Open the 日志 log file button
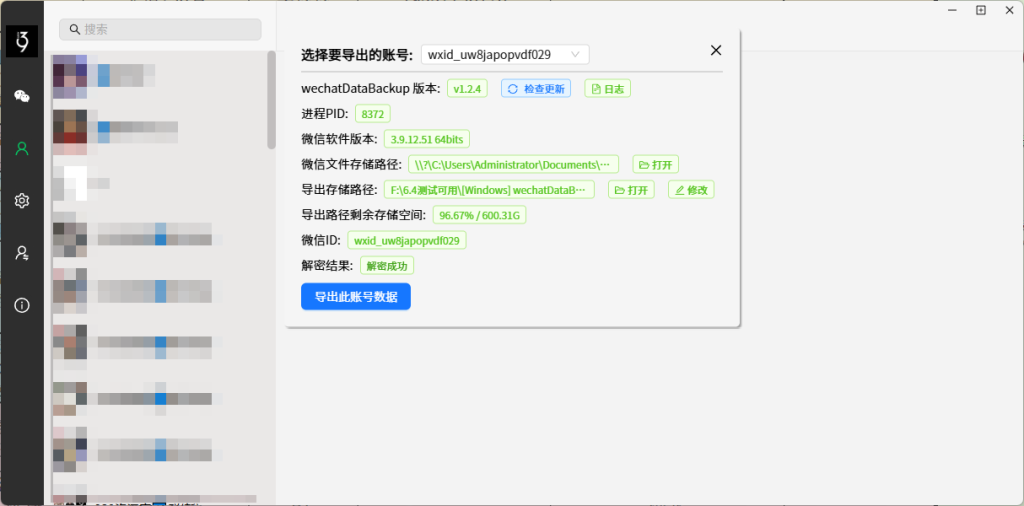The height and width of the screenshot is (506, 1024). click(607, 88)
